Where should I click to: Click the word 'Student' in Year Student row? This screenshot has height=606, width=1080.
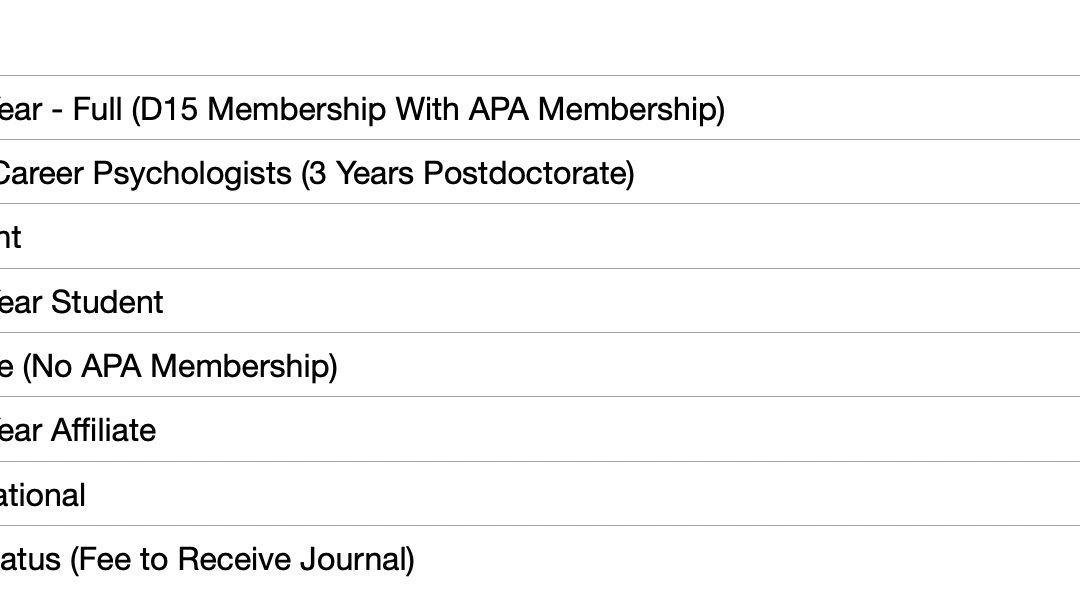pyautogui.click(x=107, y=302)
